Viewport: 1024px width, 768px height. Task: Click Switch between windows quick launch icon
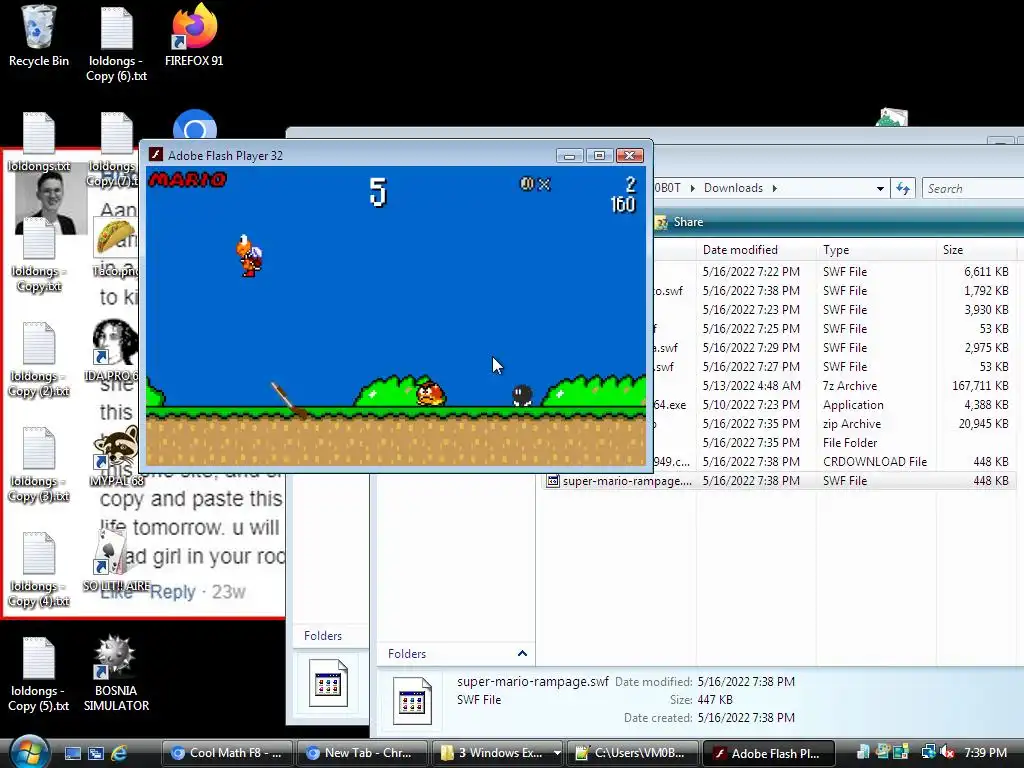coord(95,753)
